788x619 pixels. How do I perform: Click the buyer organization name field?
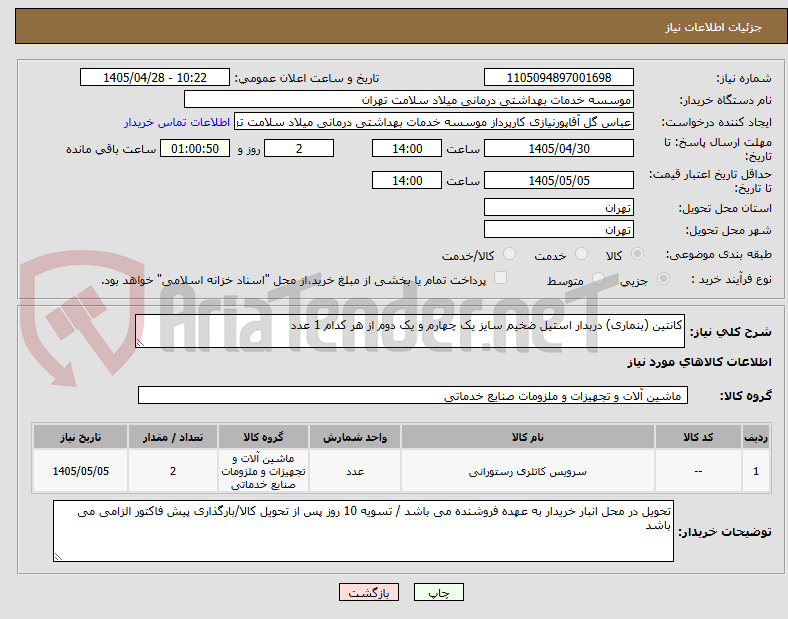tap(409, 100)
